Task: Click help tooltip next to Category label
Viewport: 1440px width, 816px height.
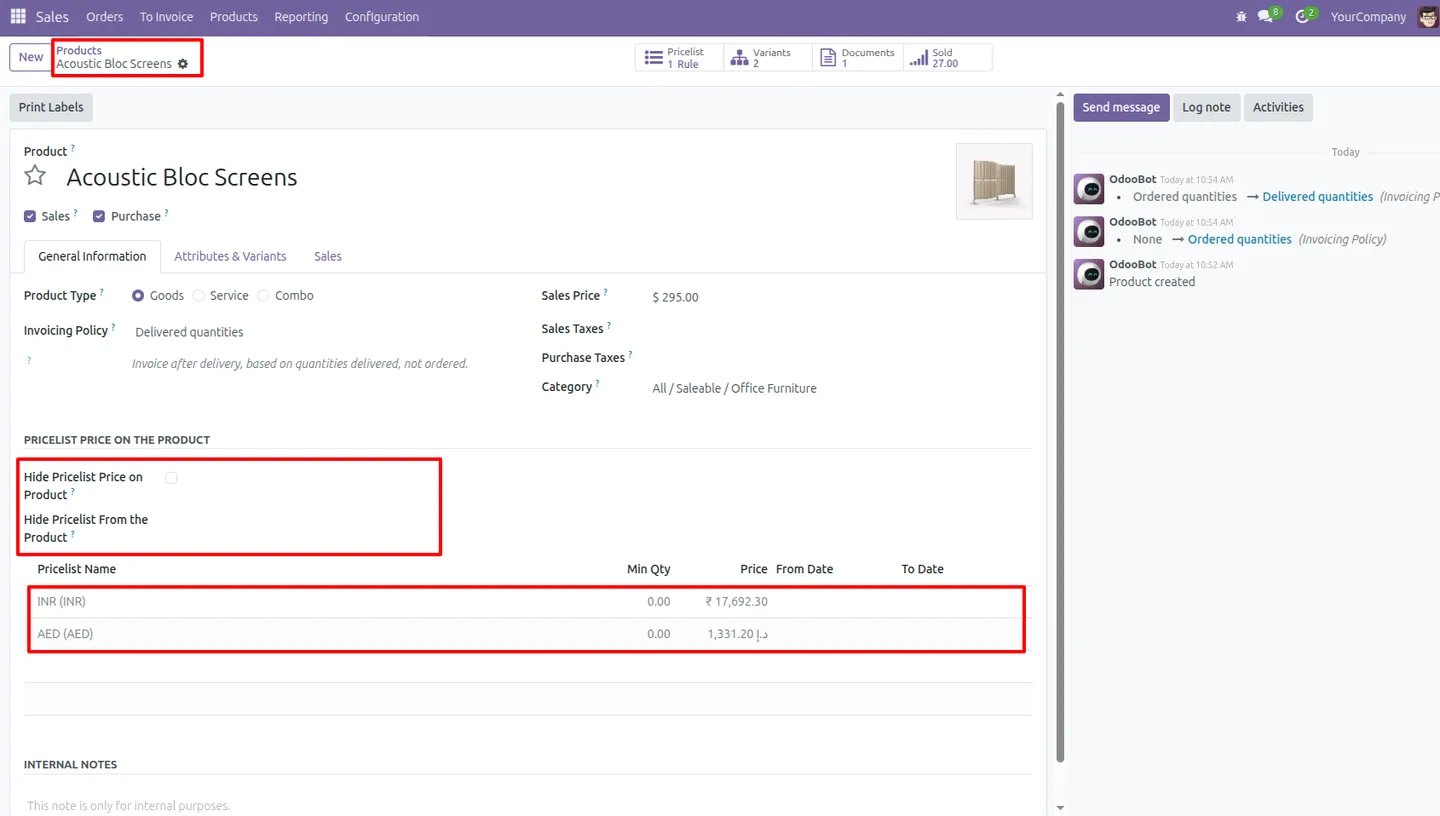Action: tap(598, 383)
